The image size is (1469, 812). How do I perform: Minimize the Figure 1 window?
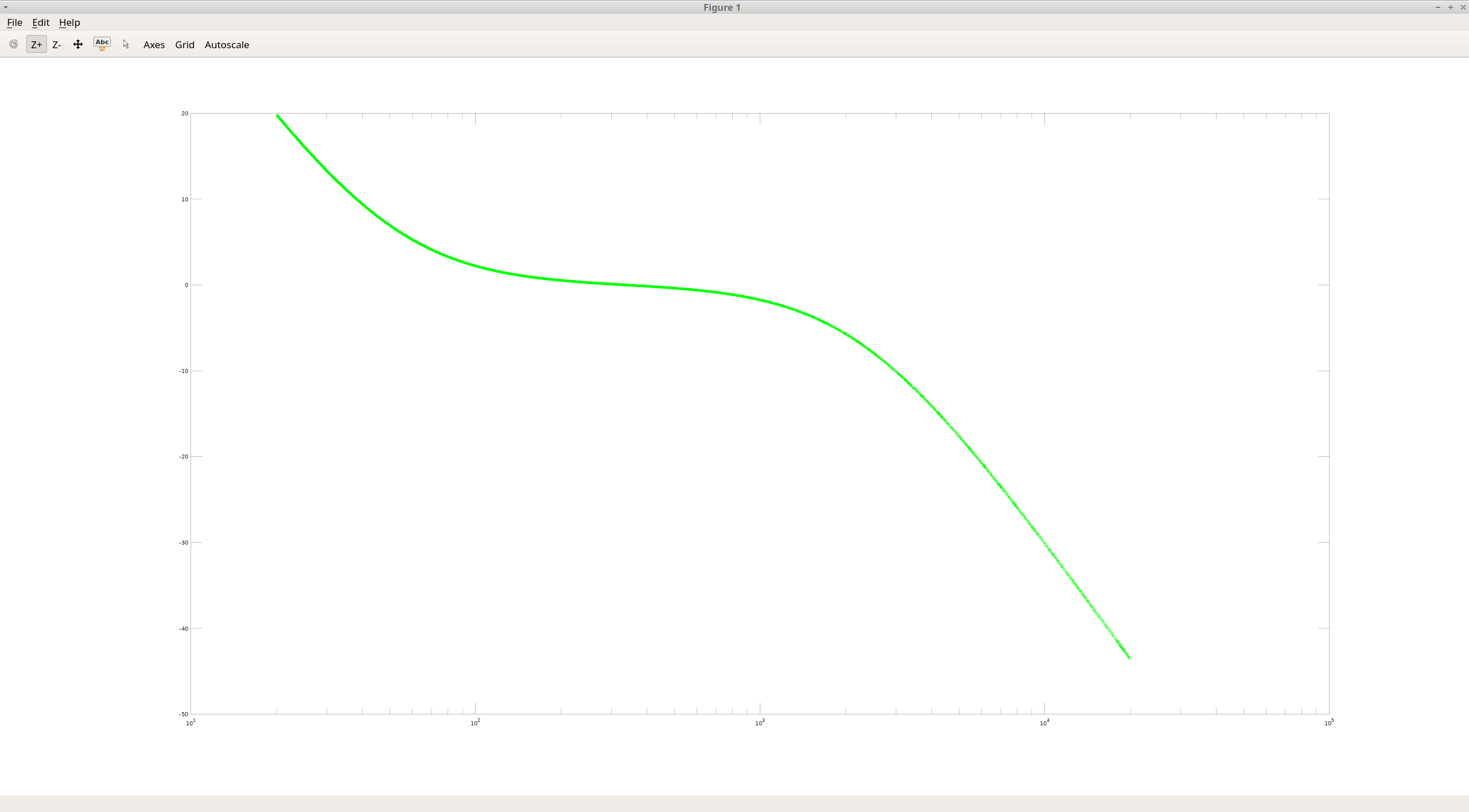[x=1437, y=7]
